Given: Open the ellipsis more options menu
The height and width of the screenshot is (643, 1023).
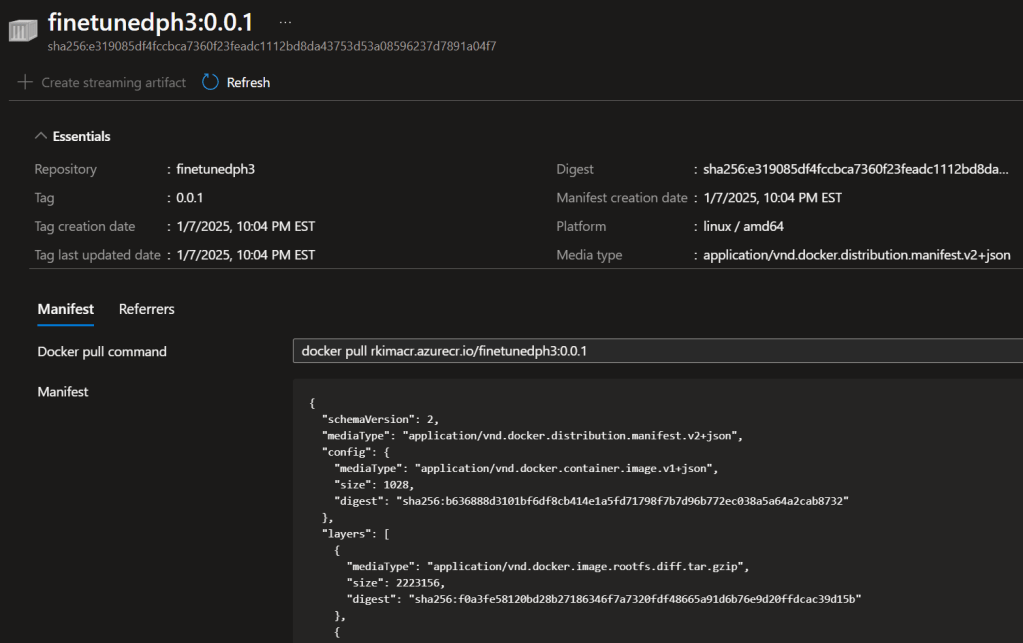Looking at the screenshot, I should pos(287,21).
